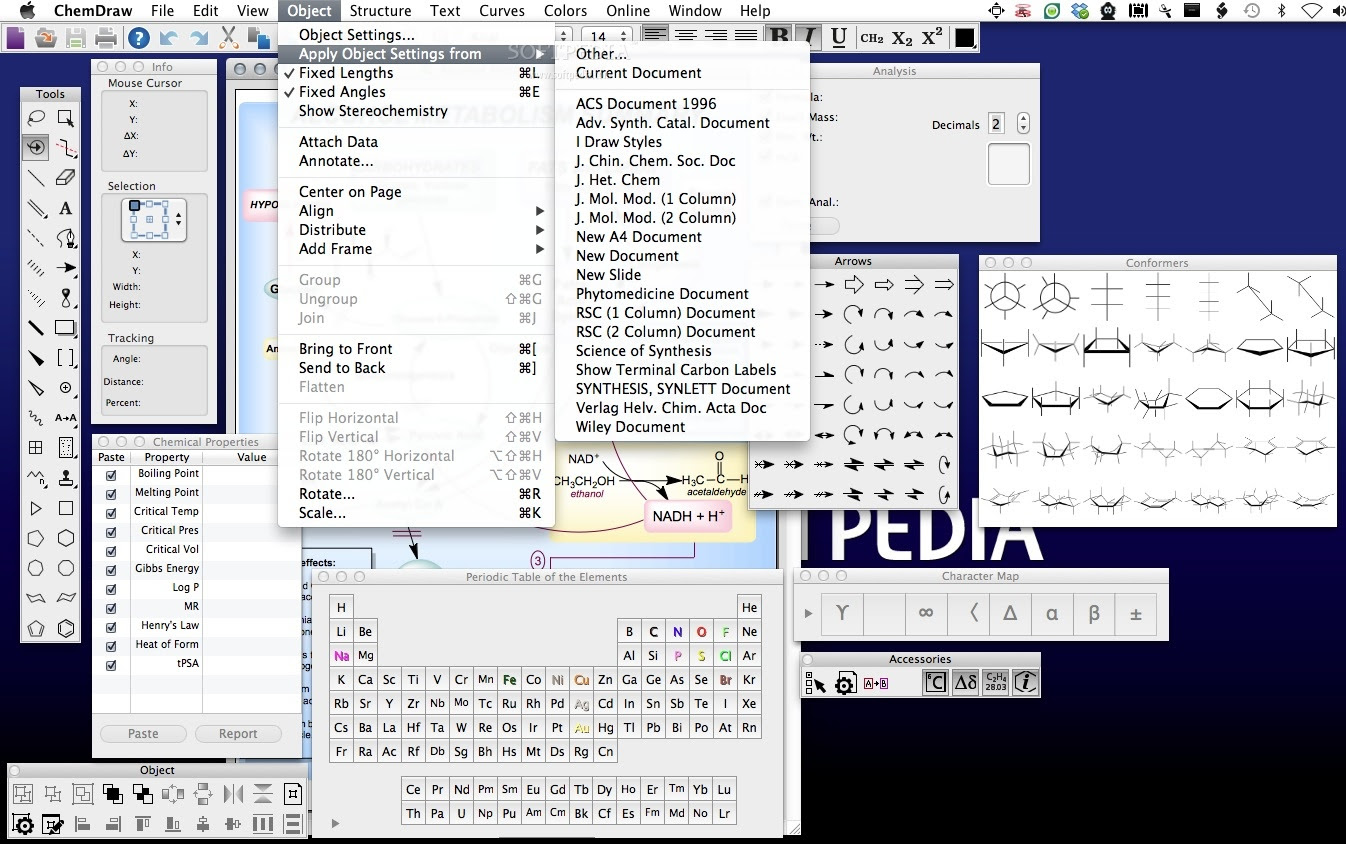Choose Wiley Document style

[x=682, y=427]
